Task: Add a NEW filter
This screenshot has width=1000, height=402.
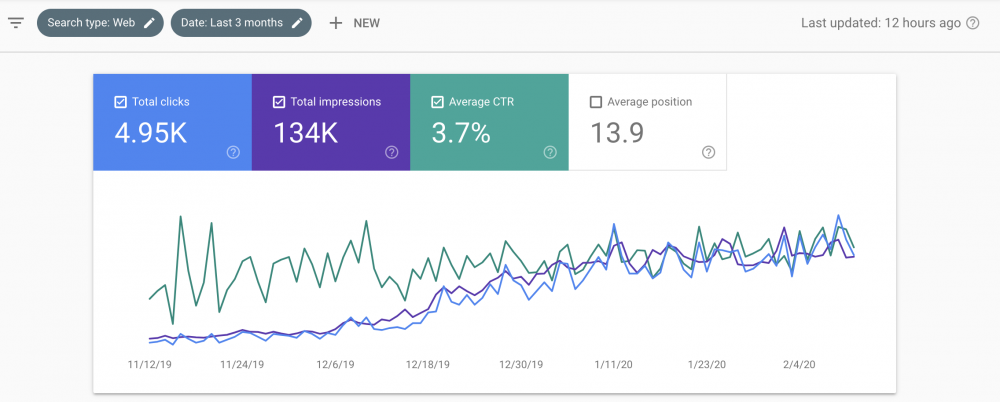Action: [x=355, y=23]
